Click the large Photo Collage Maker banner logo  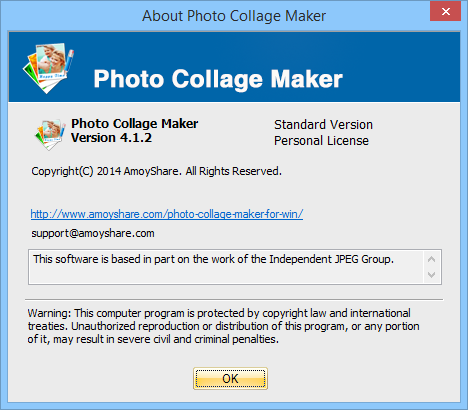(49, 68)
